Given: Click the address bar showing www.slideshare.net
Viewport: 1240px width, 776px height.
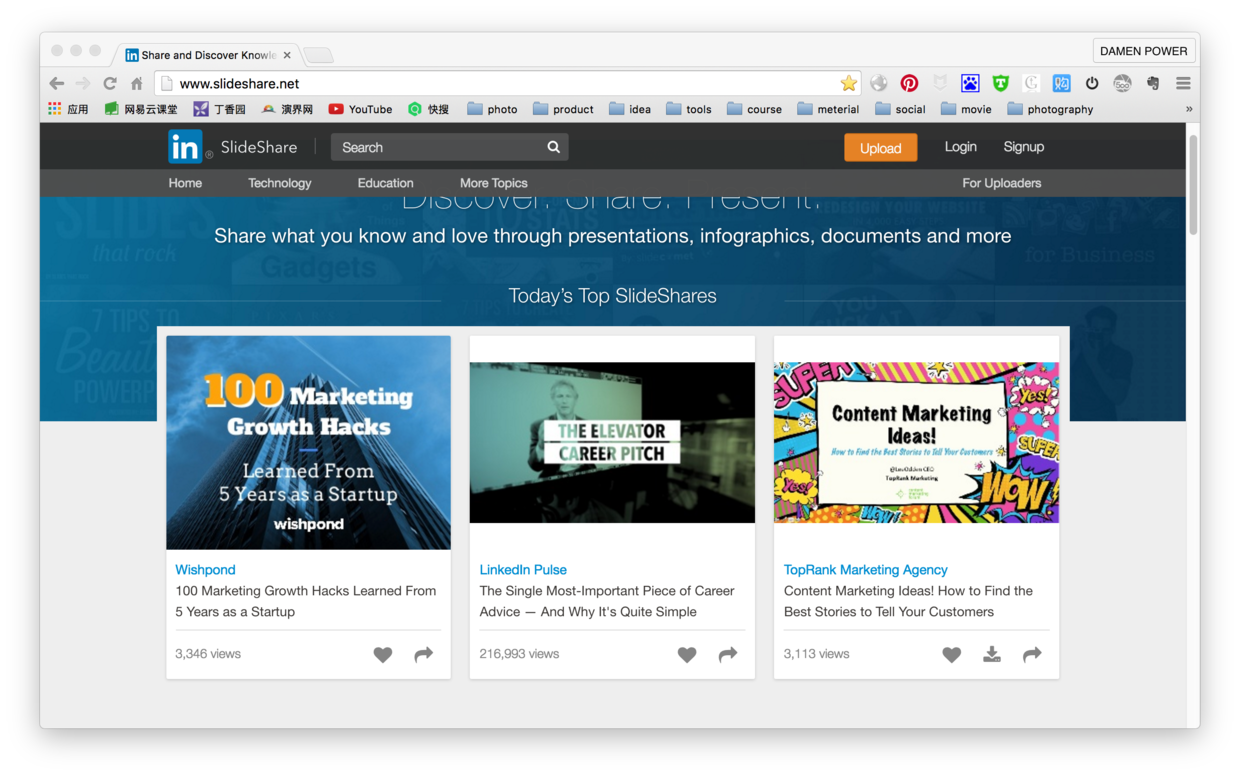Looking at the screenshot, I should [x=508, y=84].
